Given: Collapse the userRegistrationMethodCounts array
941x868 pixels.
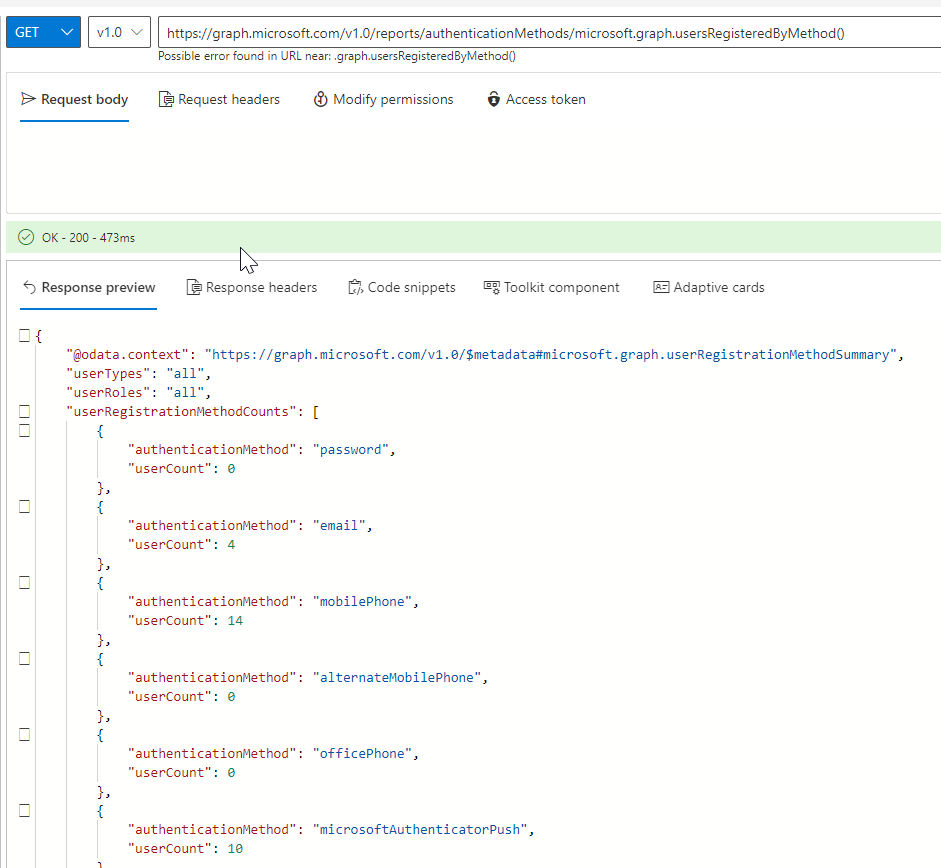Looking at the screenshot, I should click(x=25, y=412).
